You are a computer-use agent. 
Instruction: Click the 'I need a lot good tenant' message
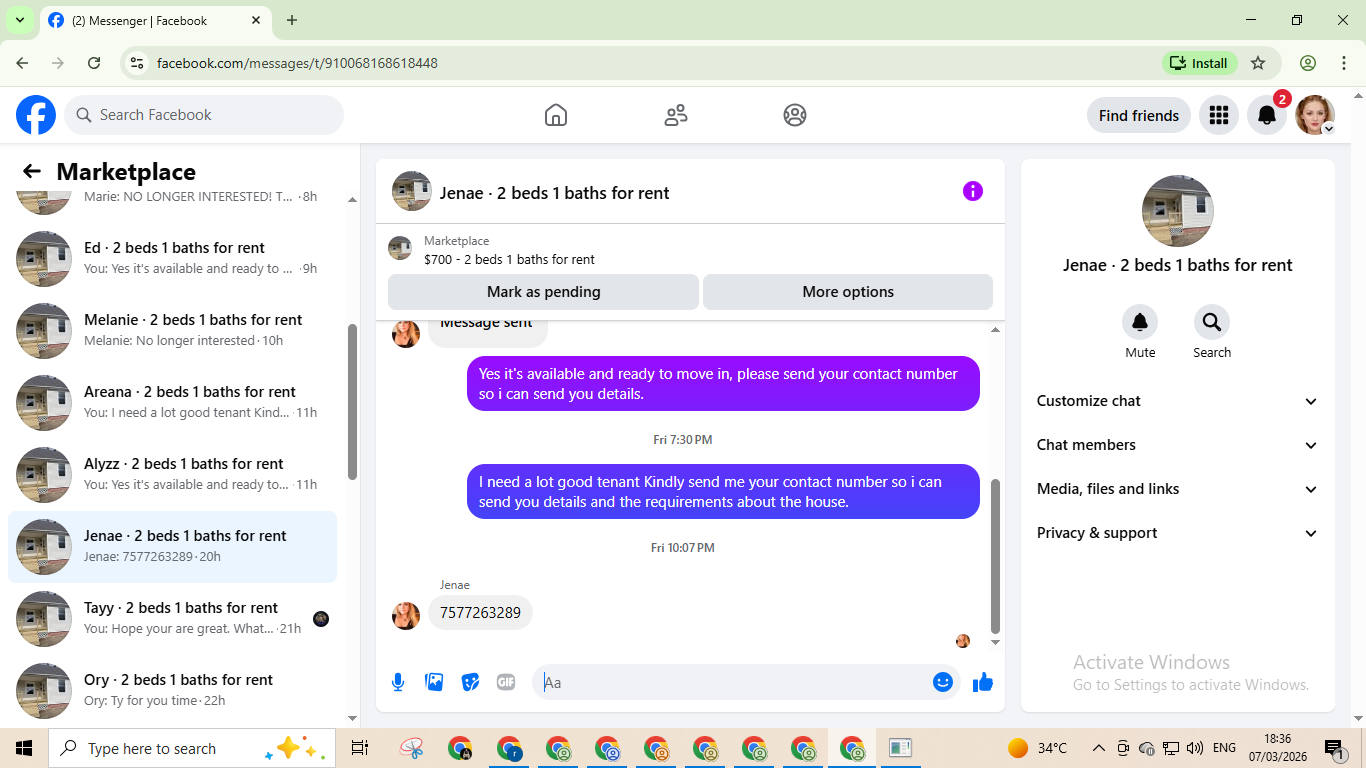pyautogui.click(x=723, y=491)
